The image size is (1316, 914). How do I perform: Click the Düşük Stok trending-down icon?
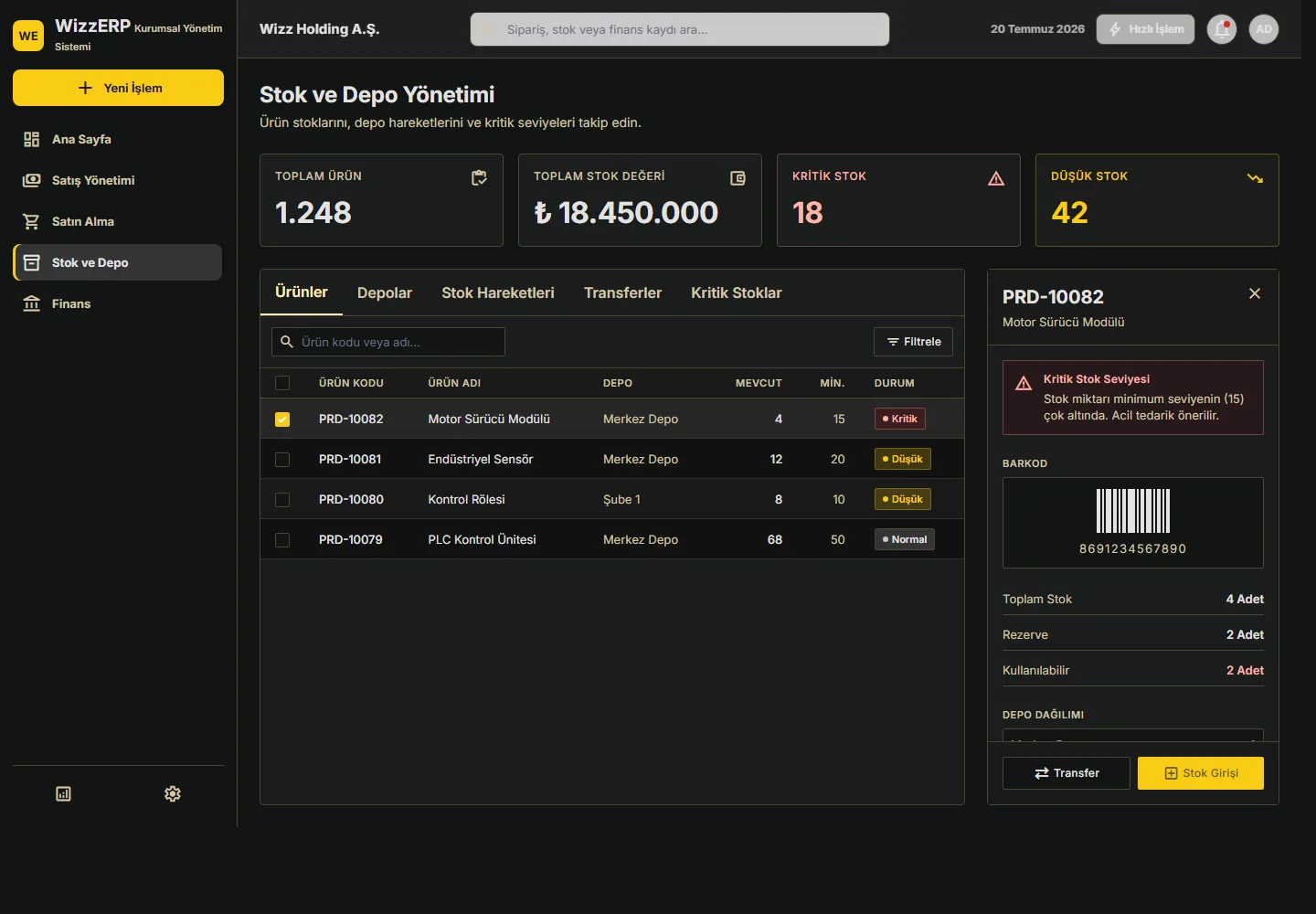tap(1255, 178)
